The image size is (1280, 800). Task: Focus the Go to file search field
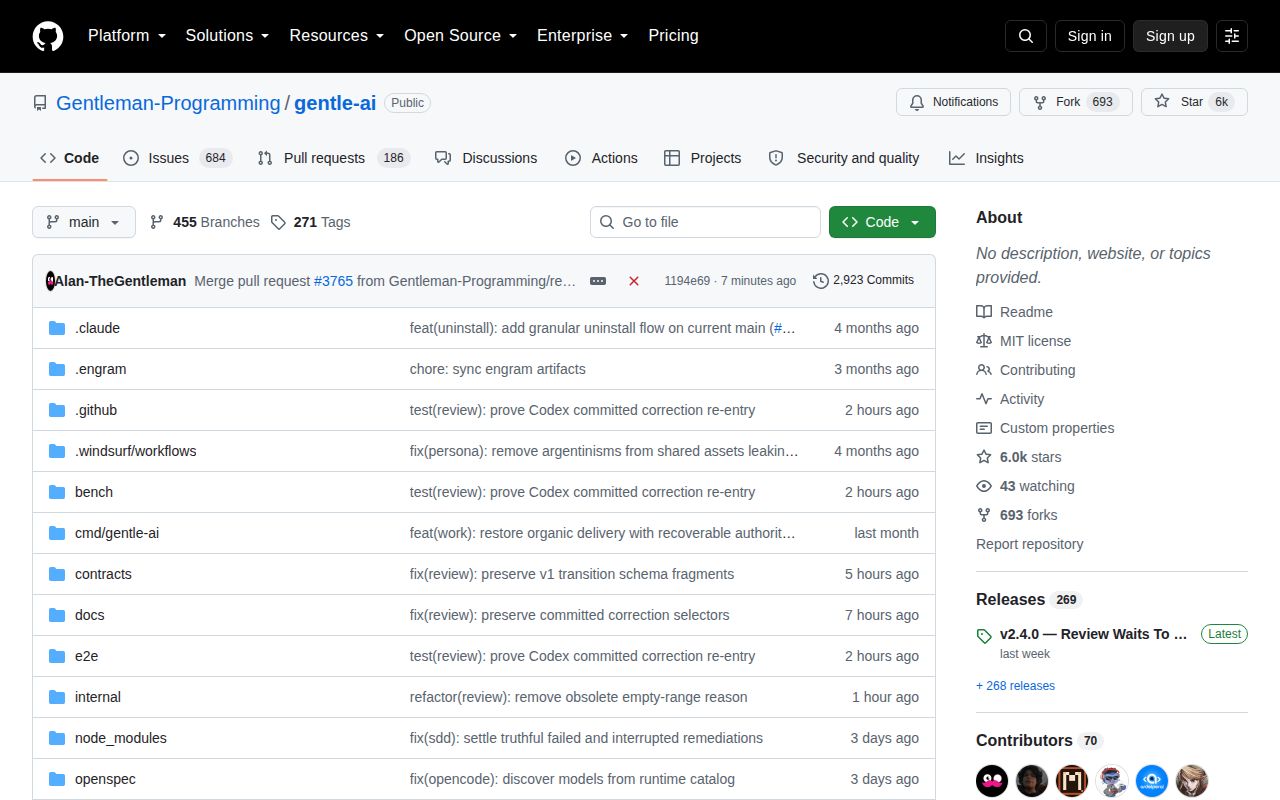coord(705,222)
